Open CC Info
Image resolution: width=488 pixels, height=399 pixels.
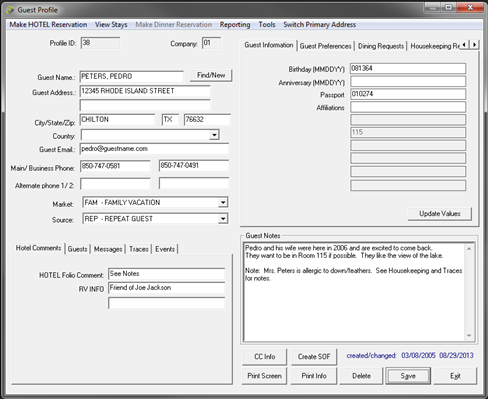(x=264, y=357)
